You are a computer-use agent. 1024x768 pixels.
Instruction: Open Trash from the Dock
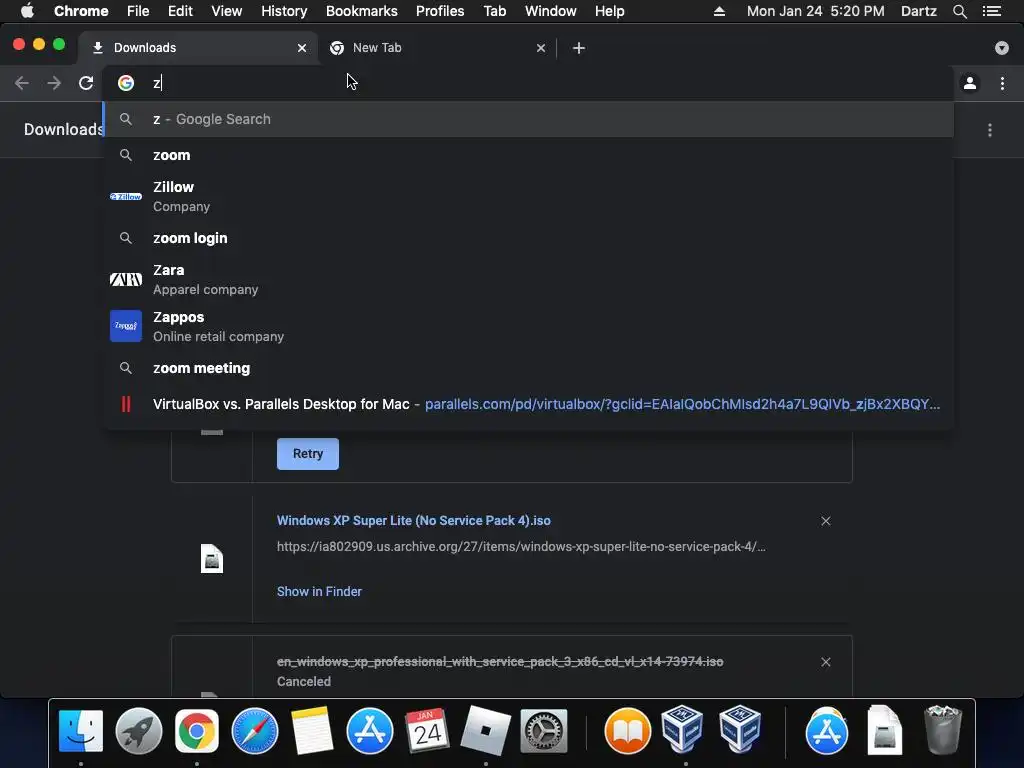942,730
